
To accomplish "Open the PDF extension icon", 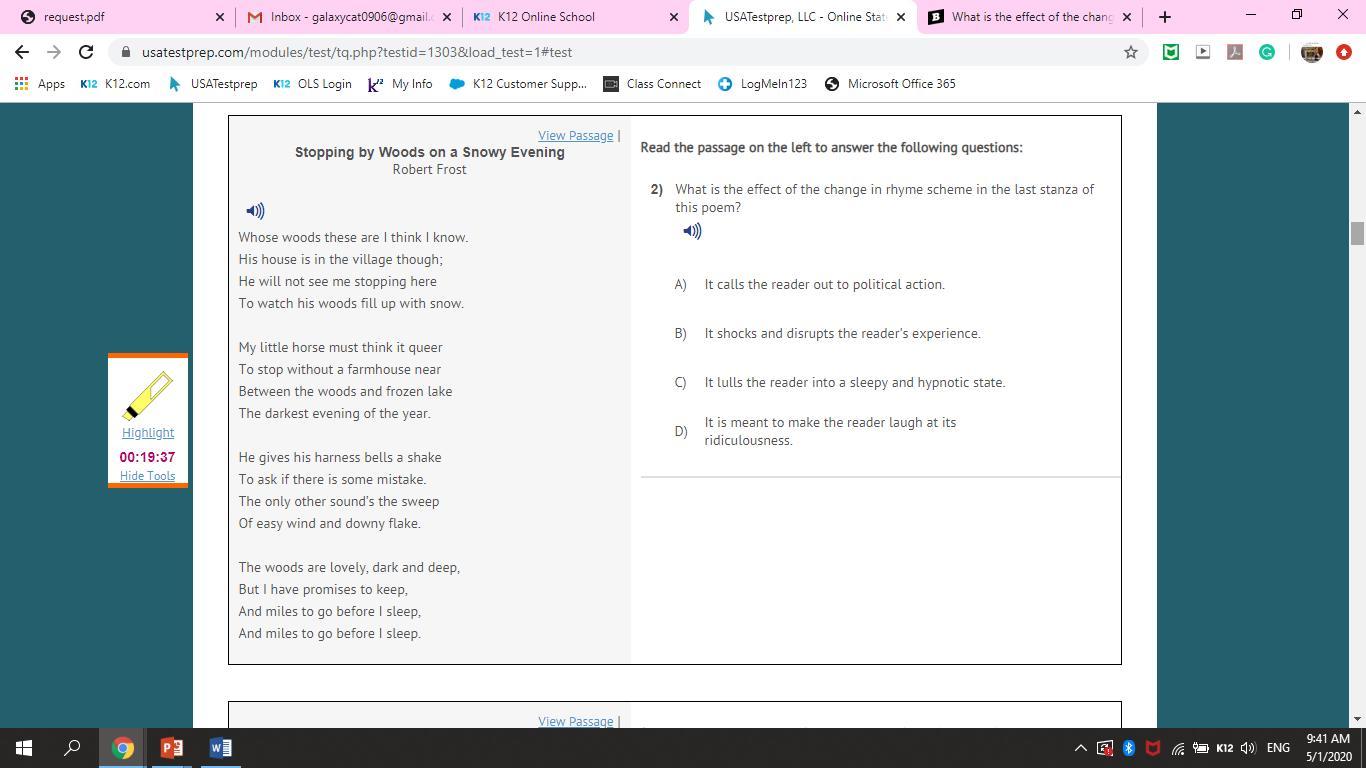I will click(x=1235, y=52).
